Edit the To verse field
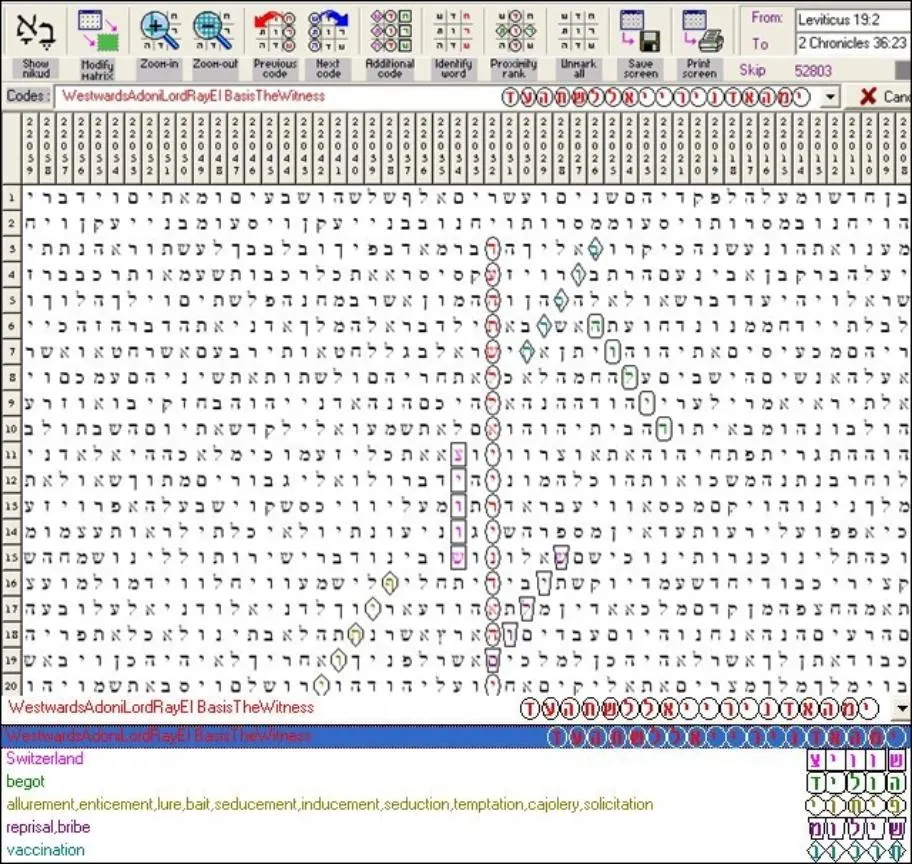The image size is (912, 864). (853, 43)
